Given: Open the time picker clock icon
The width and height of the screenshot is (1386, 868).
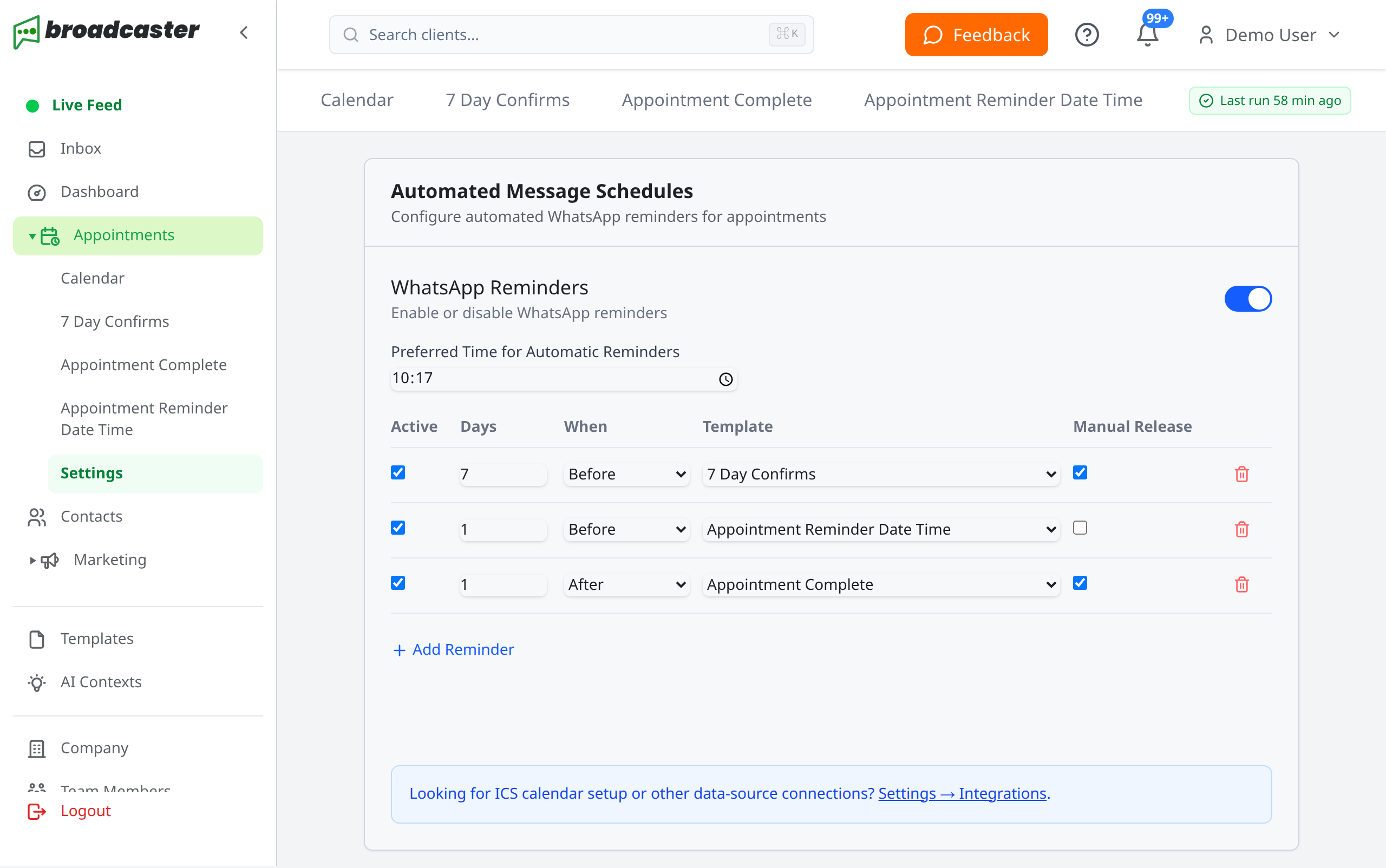Looking at the screenshot, I should pos(725,379).
